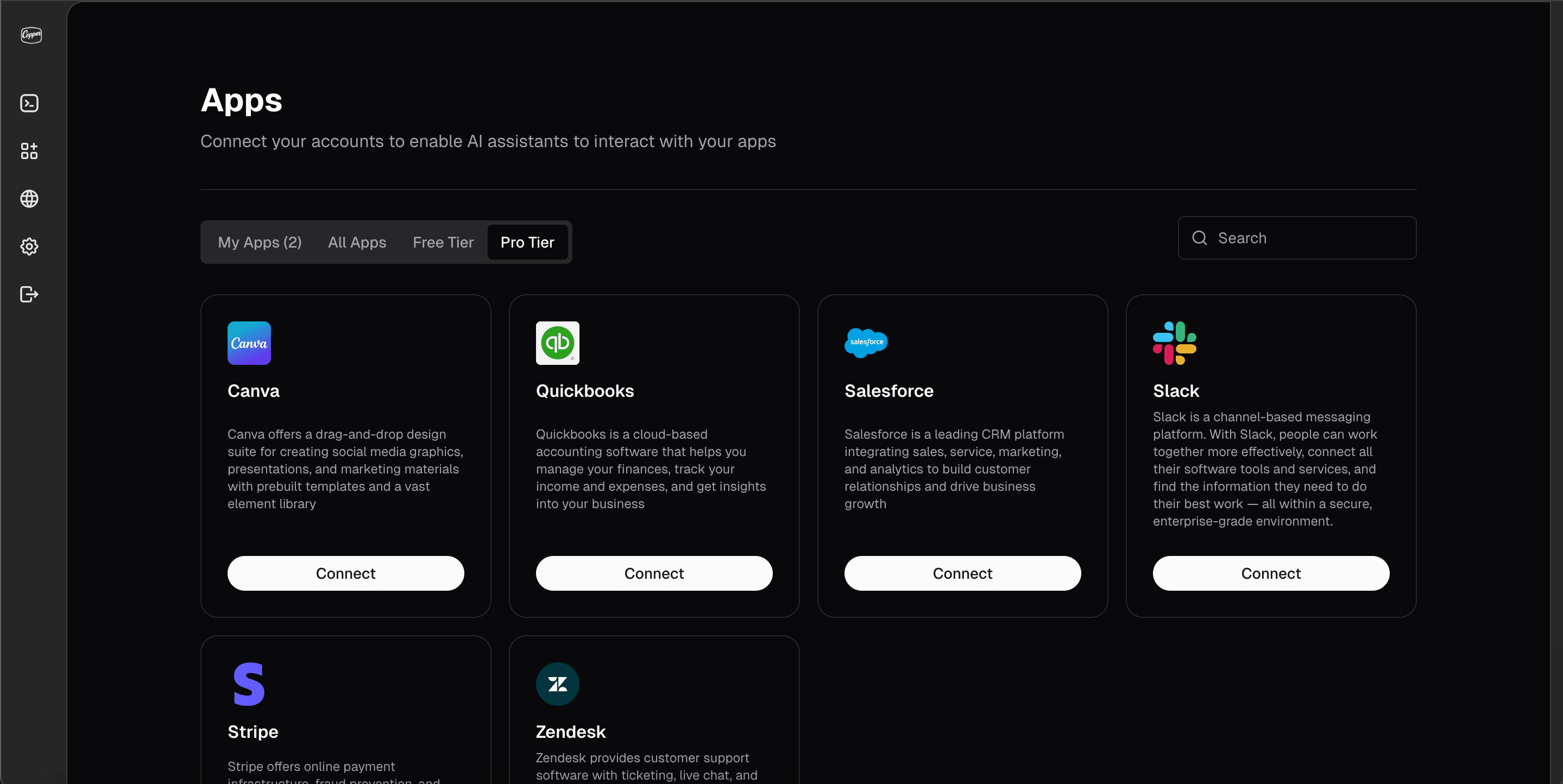Click the magnifier icon in the search bar

click(1200, 237)
